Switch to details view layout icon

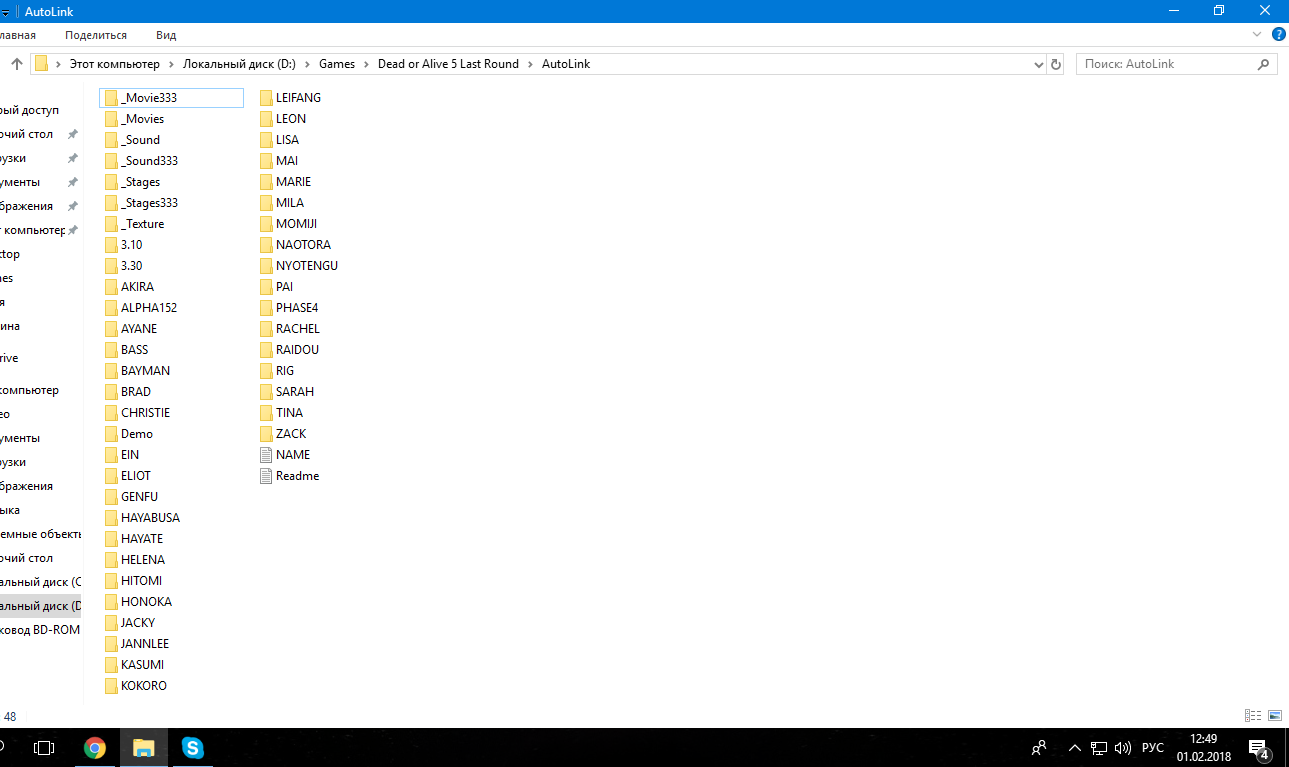point(1253,716)
